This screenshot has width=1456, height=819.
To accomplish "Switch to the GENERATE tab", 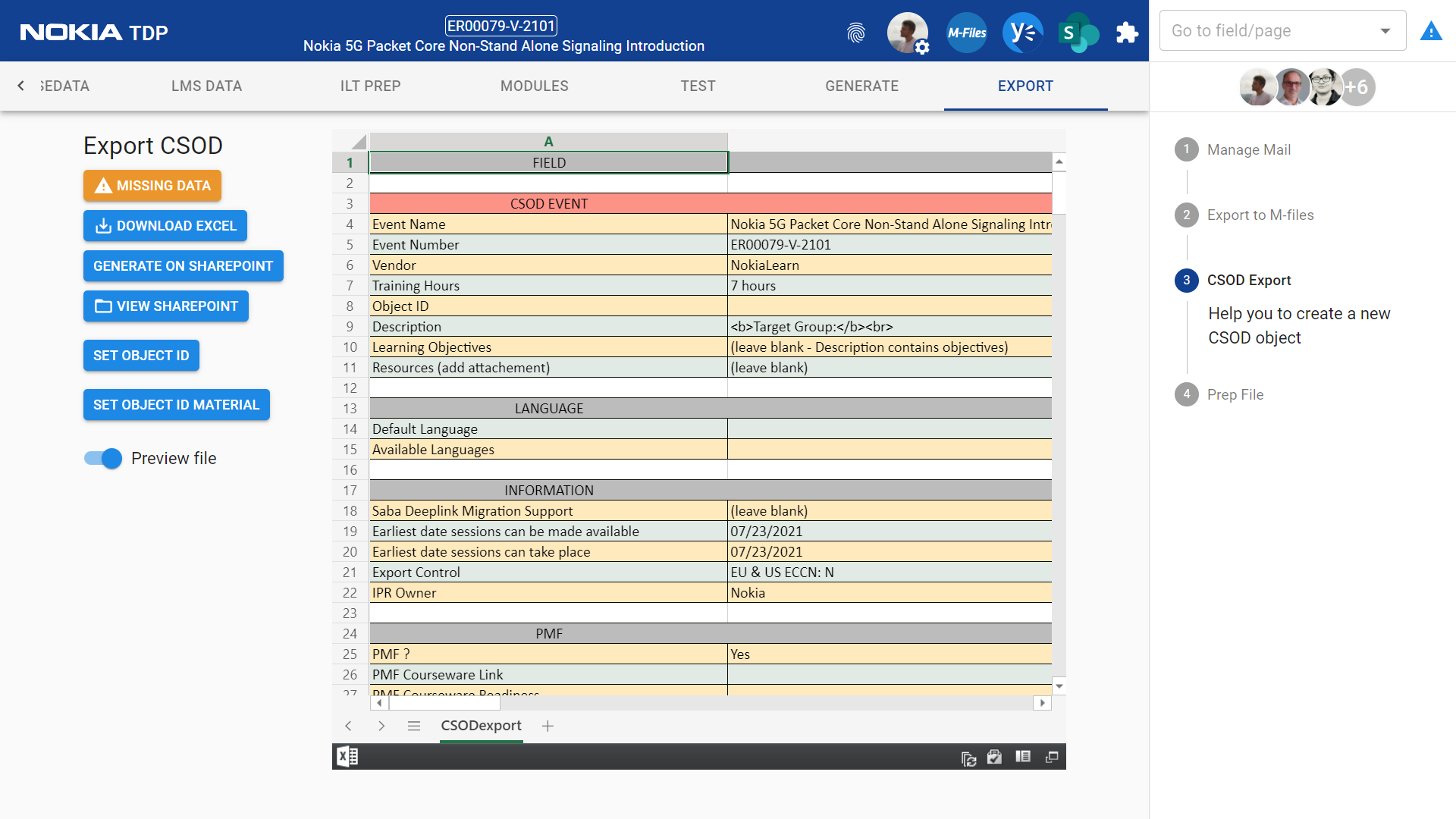I will click(861, 86).
